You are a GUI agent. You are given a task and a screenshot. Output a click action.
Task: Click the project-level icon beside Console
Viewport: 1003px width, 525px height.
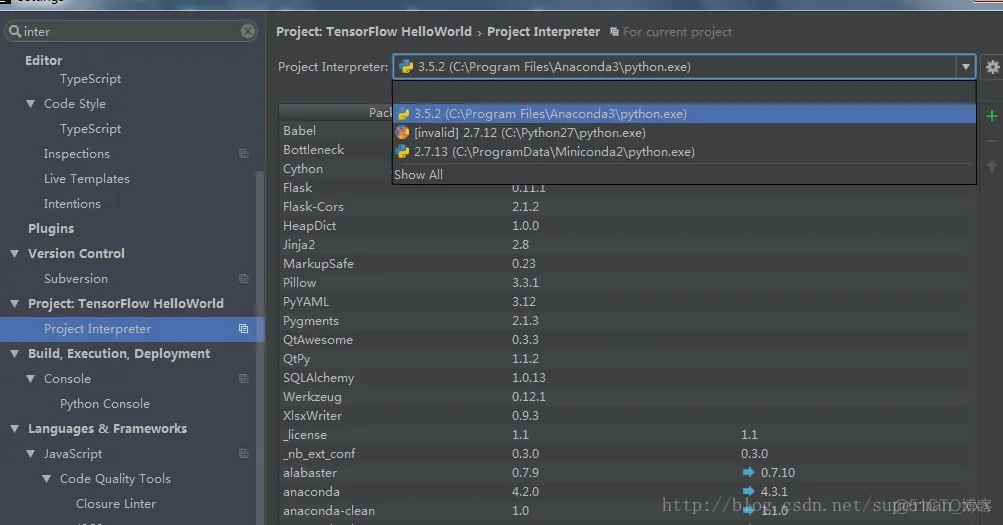click(244, 379)
